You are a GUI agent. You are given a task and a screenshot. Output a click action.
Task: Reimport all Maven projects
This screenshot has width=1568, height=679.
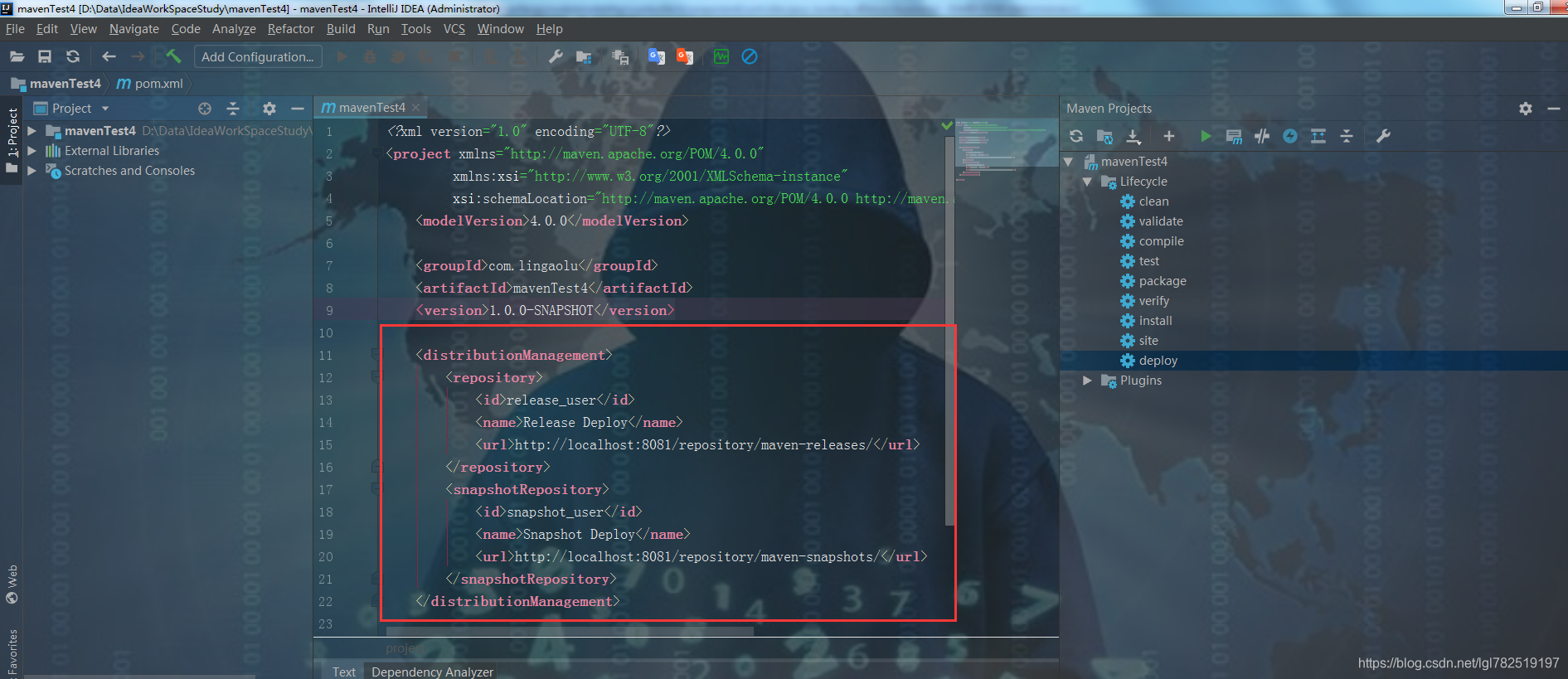(x=1076, y=136)
